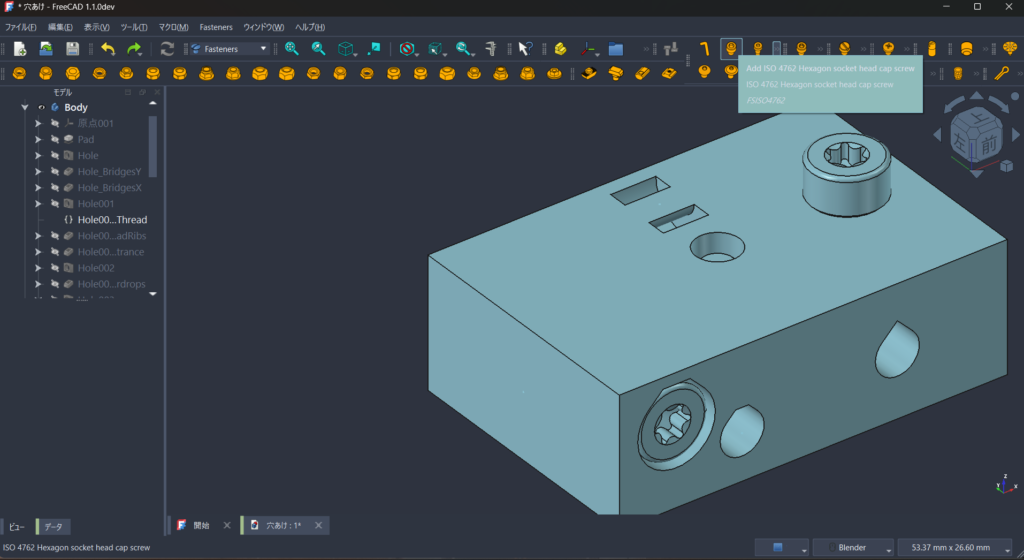
Task: Toggle visibility of Hole001
Action: tap(55, 204)
